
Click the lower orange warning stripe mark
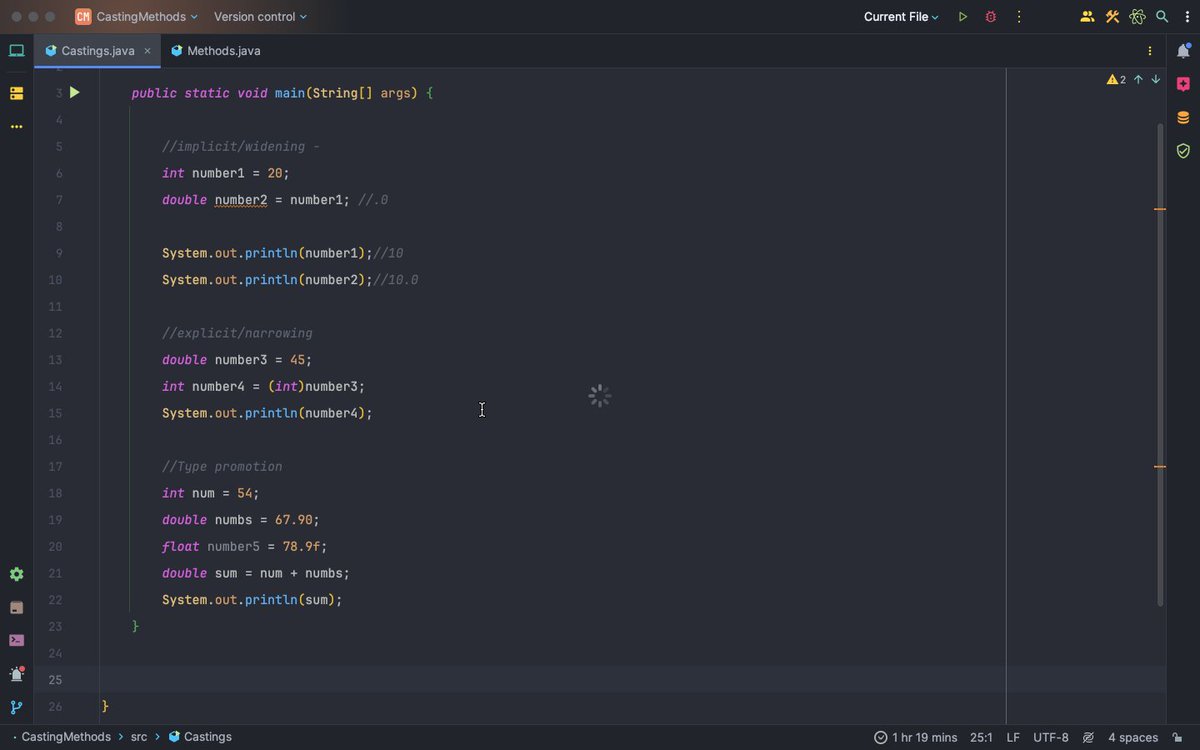(1160, 466)
